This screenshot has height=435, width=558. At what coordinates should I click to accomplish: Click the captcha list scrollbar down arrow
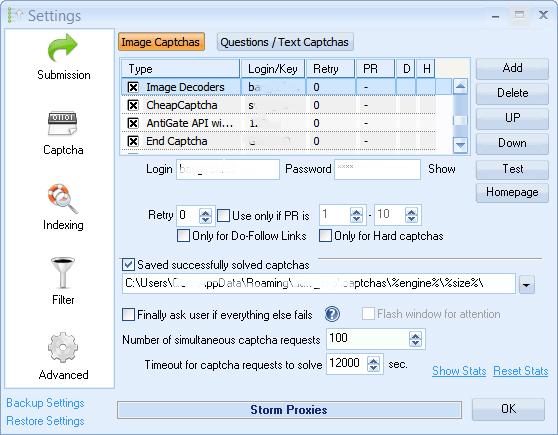pyautogui.click(x=460, y=145)
